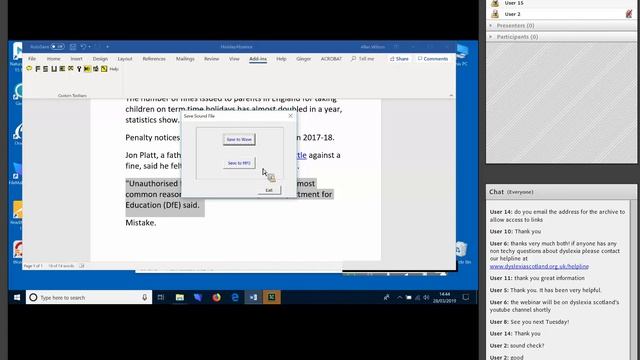Toggle the AutoSave switch in Word
This screenshot has width=640, height=360.
coord(58,47)
